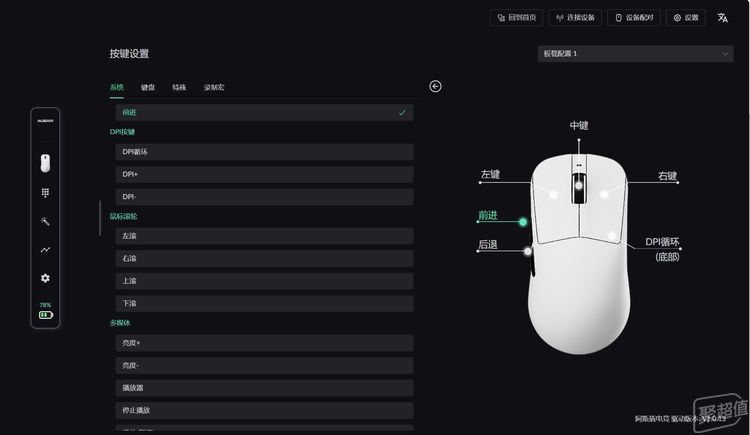750x435 pixels.
Task: Open the key grid icon in sidebar
Action: point(45,192)
